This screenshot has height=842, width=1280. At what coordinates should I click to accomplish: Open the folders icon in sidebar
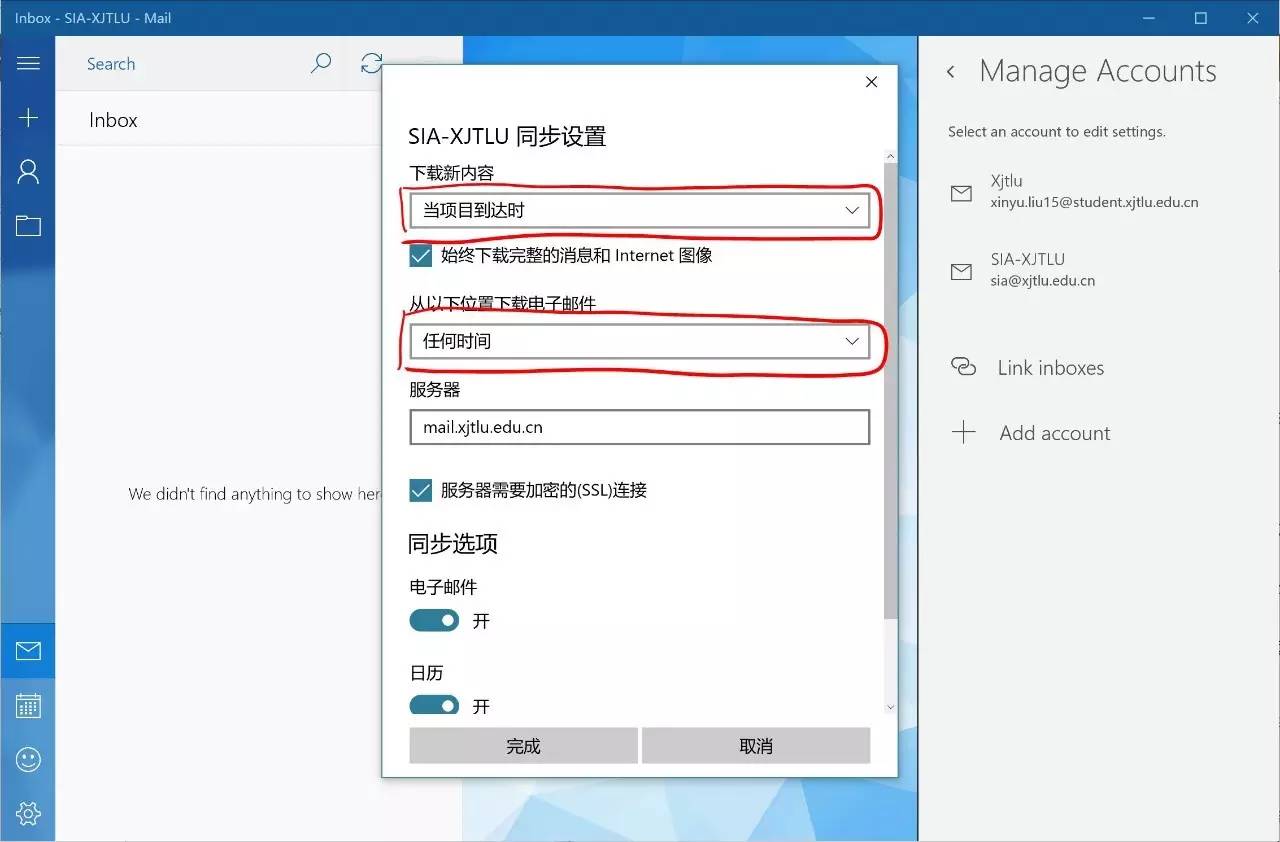pos(28,226)
